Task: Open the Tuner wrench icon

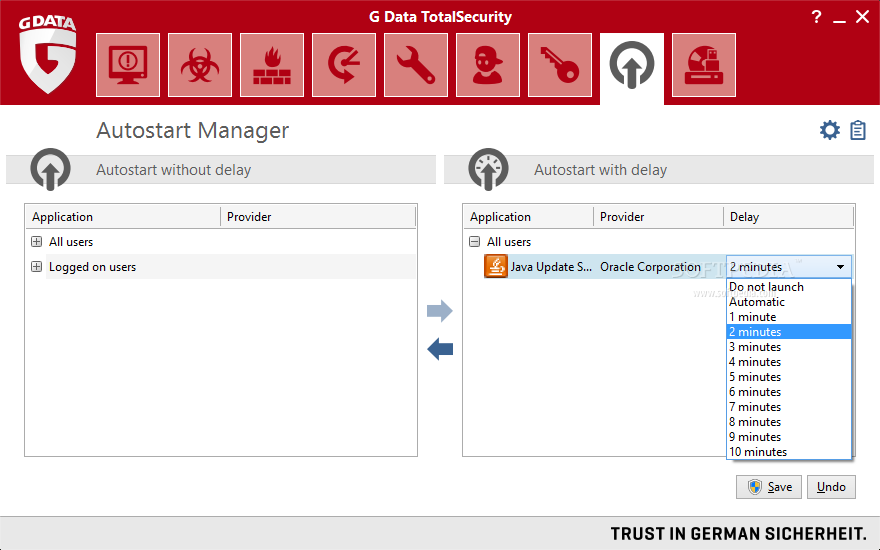Action: (x=416, y=65)
